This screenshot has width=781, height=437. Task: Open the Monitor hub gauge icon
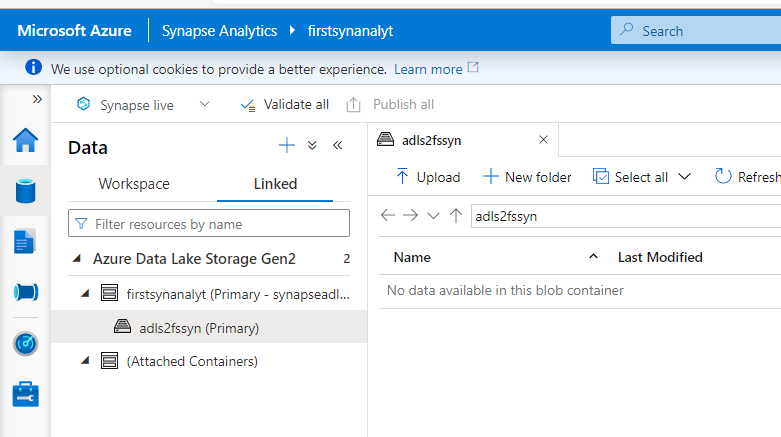tap(25, 343)
